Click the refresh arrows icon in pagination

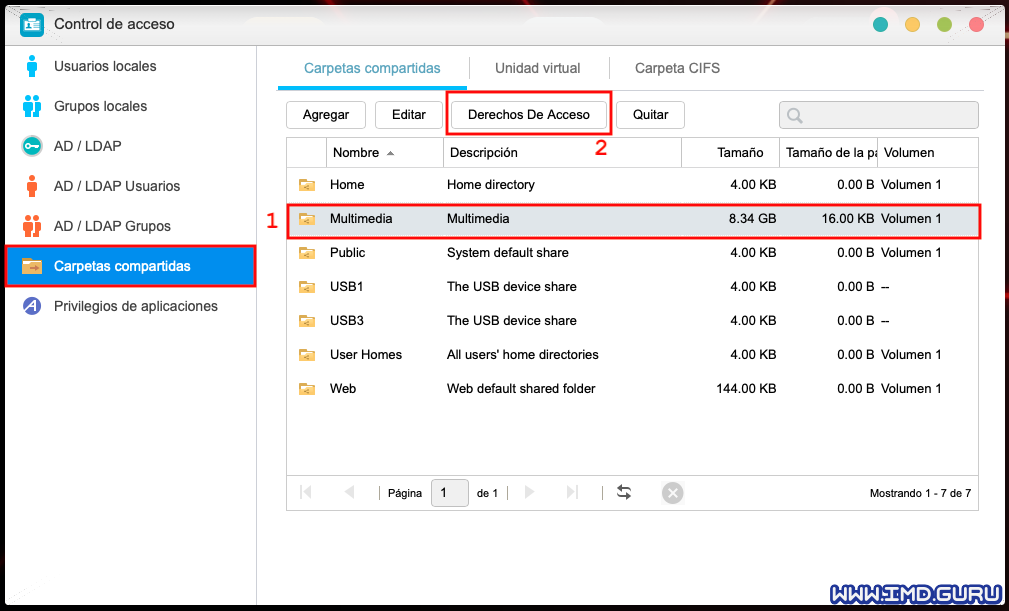click(624, 492)
